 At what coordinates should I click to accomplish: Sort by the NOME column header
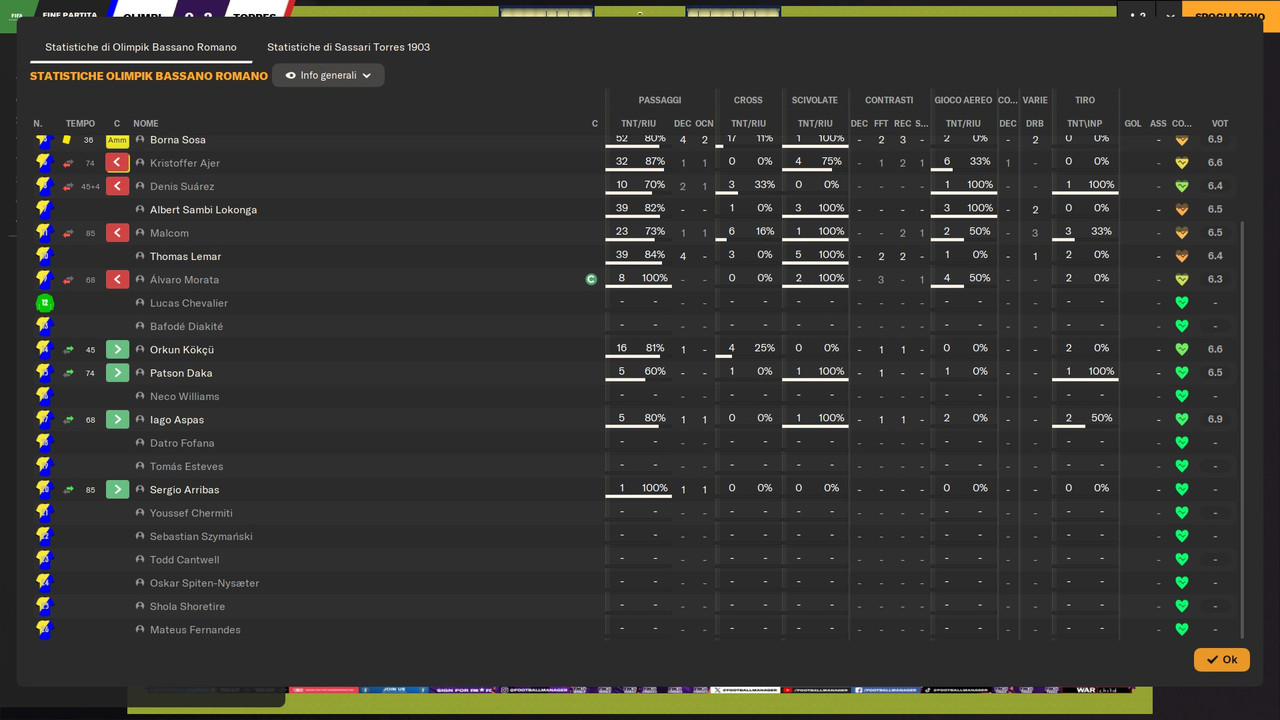(146, 124)
